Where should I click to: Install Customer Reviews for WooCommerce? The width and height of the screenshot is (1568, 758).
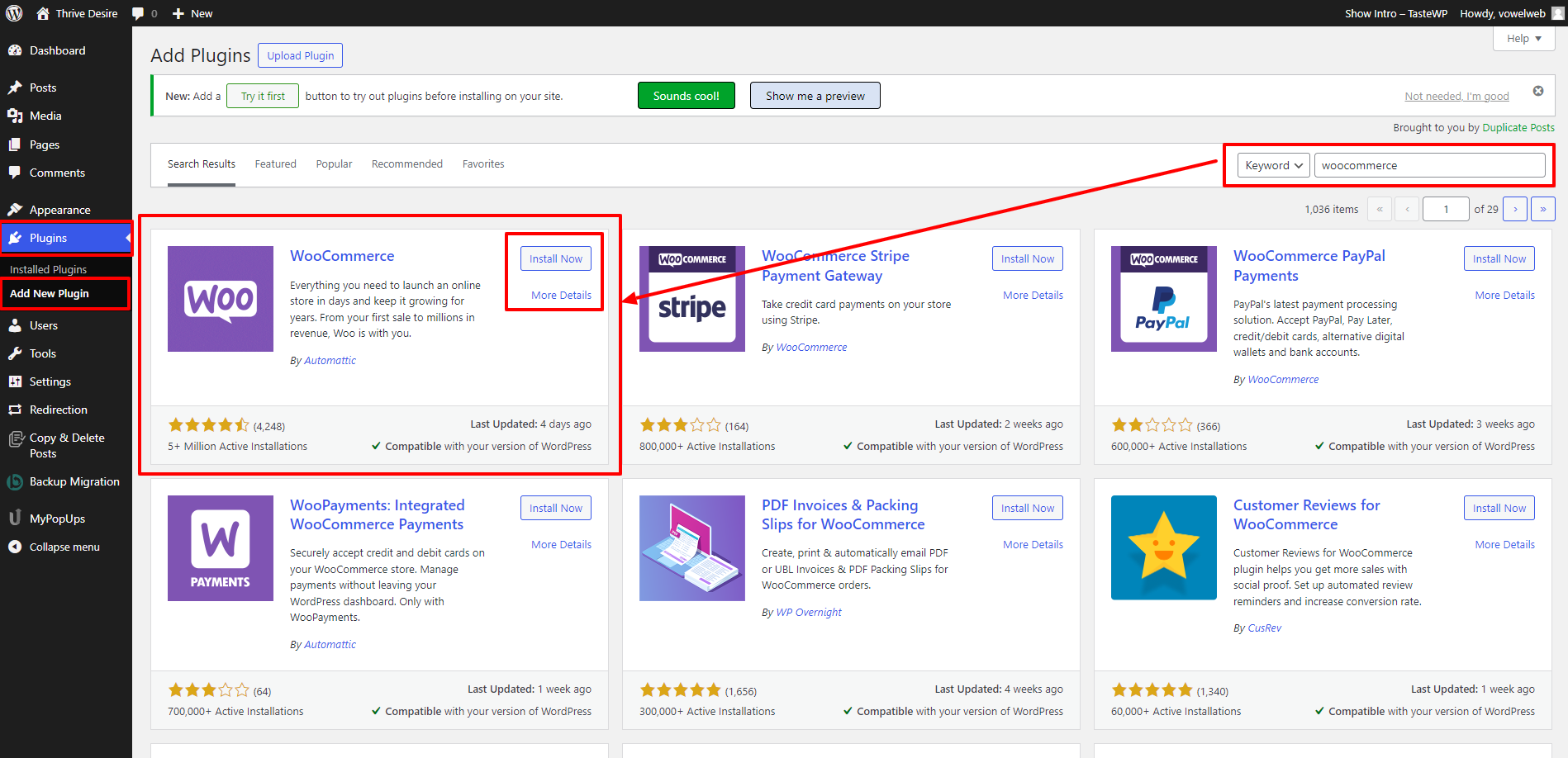[1499, 508]
